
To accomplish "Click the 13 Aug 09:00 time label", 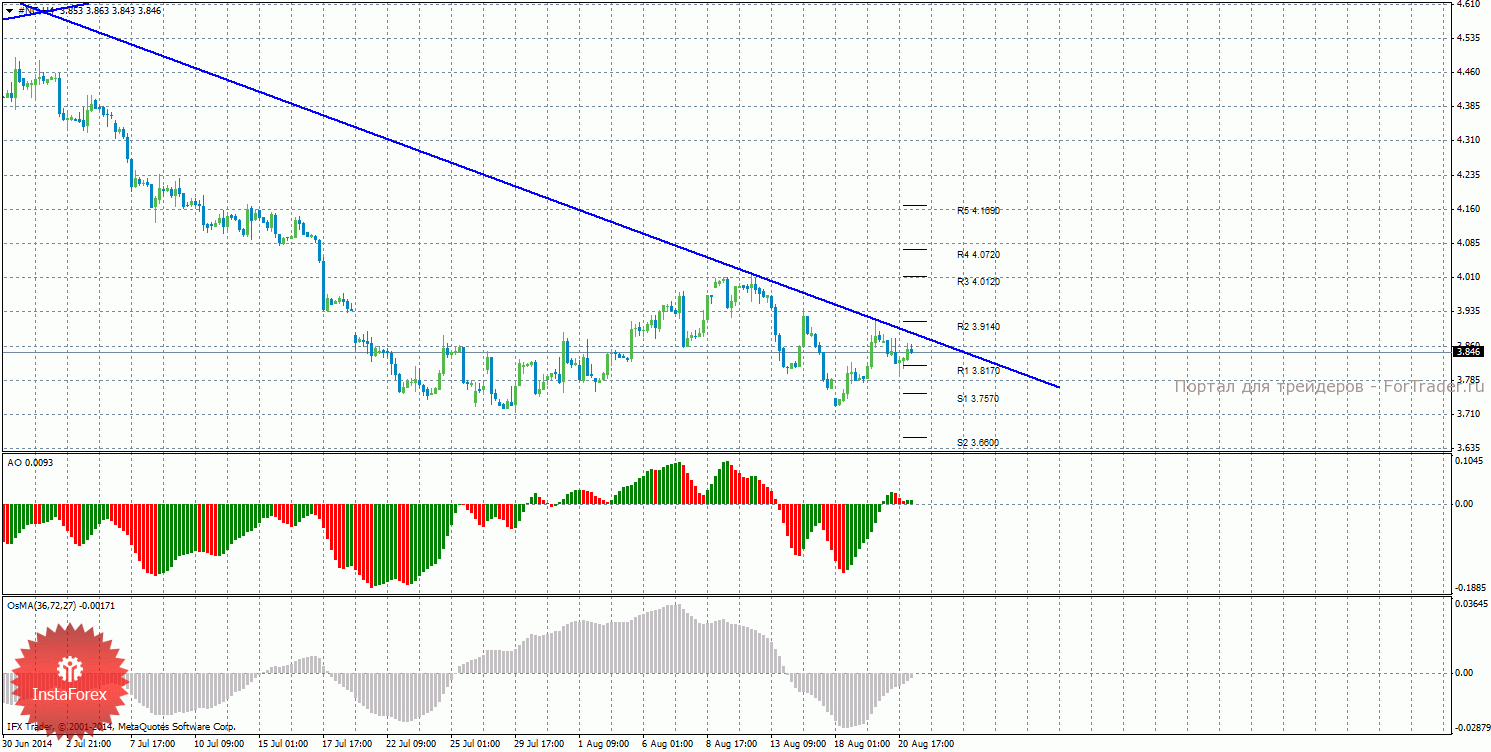I will tap(797, 744).
